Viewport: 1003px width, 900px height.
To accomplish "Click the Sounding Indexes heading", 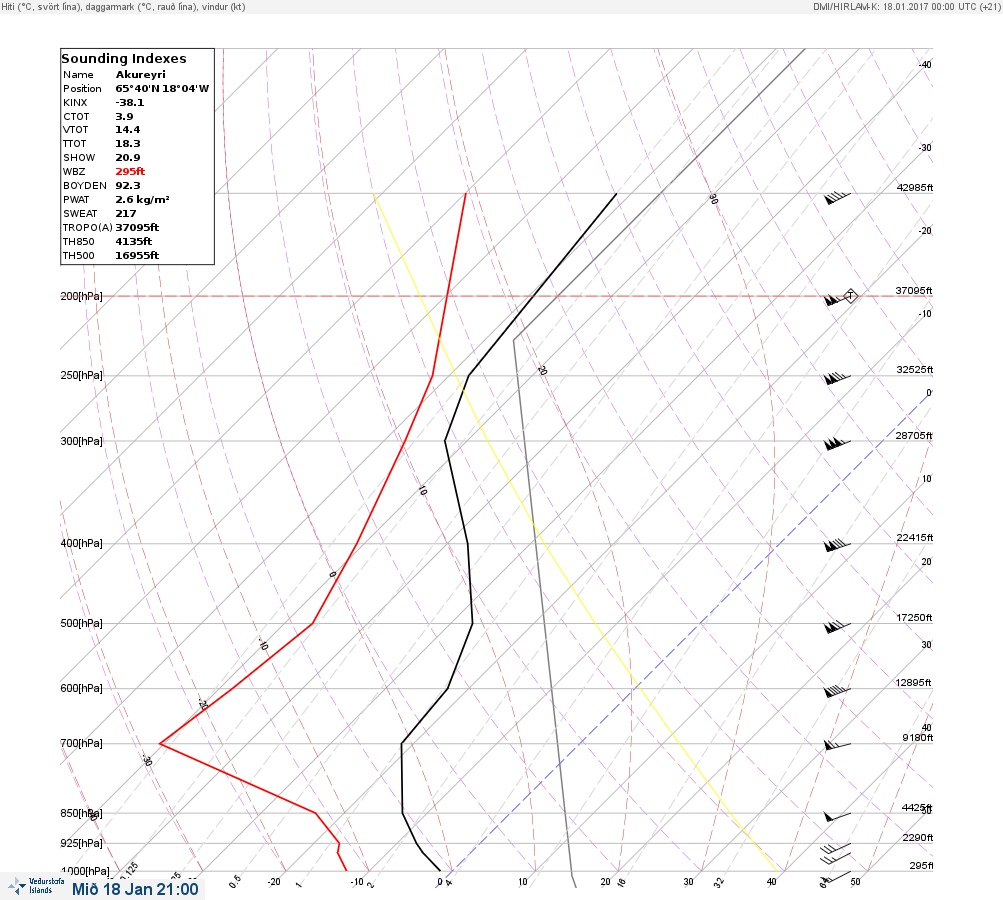I will (124, 58).
